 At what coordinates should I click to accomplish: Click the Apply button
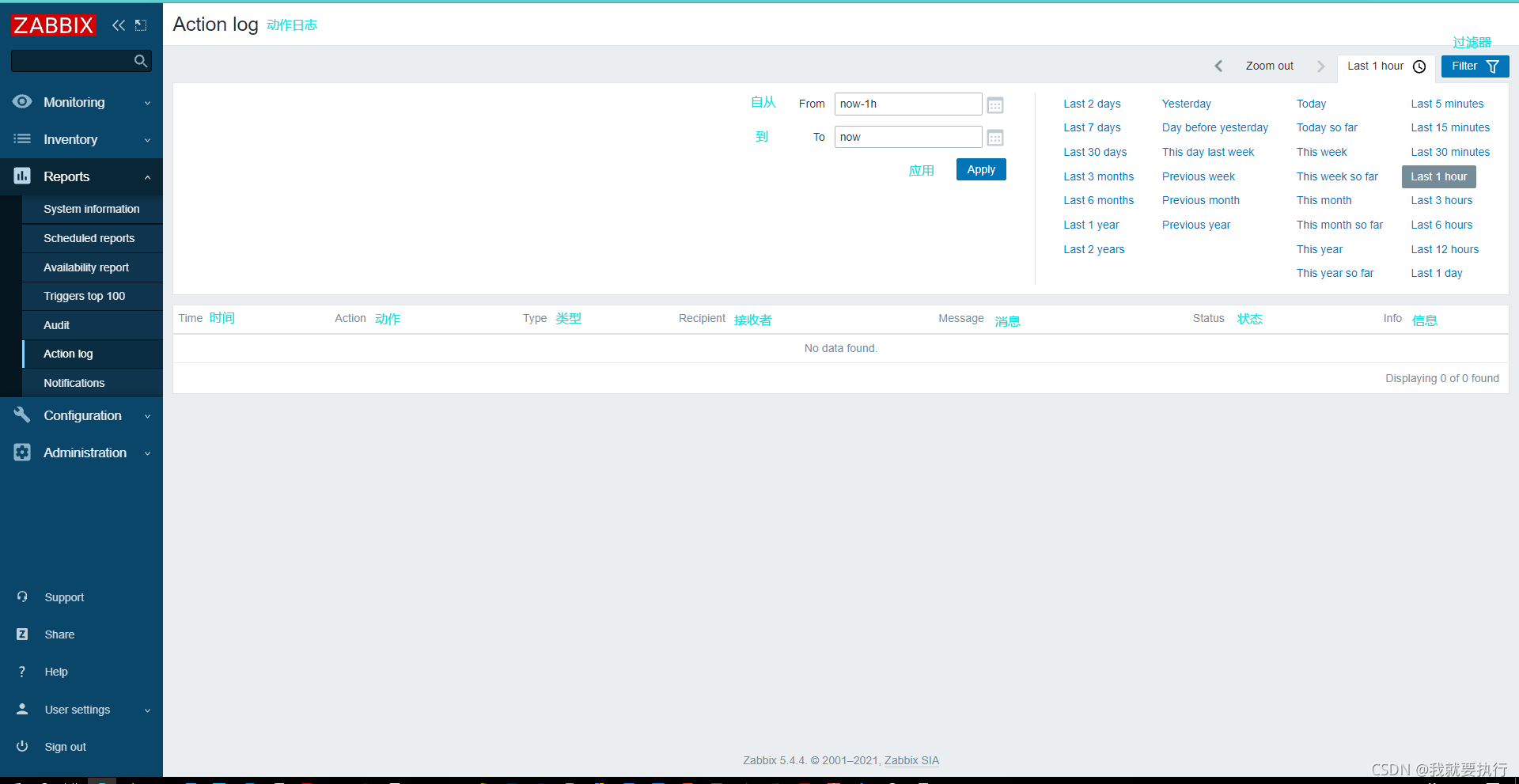coord(981,169)
